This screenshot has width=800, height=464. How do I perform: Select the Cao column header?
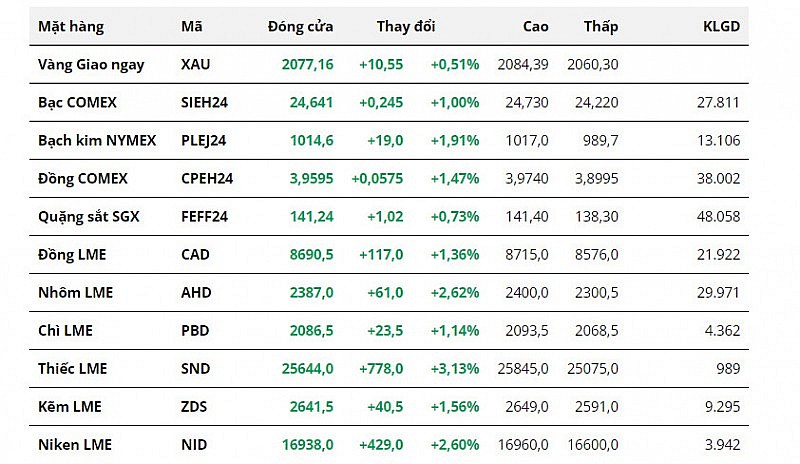click(535, 27)
